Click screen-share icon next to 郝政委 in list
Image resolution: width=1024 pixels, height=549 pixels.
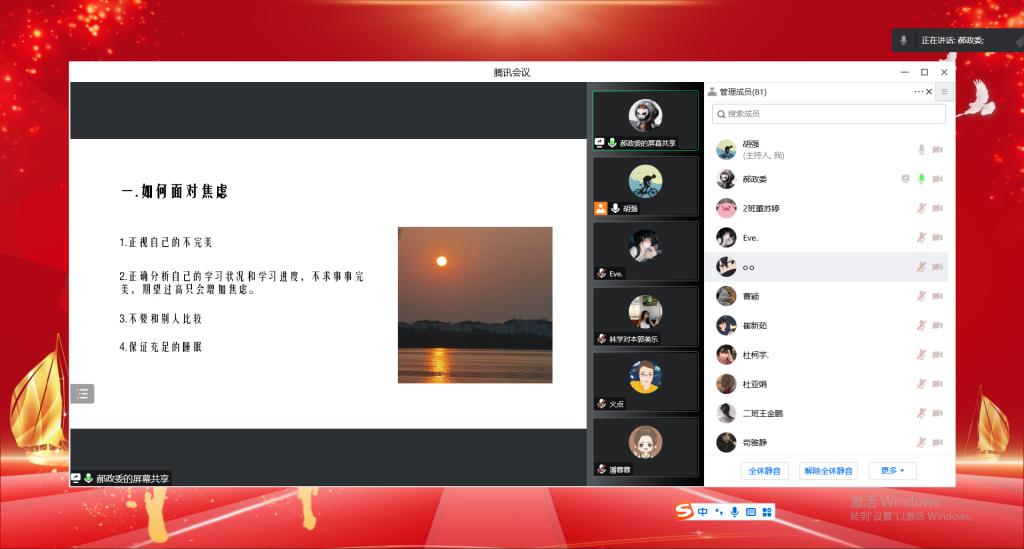coord(905,179)
